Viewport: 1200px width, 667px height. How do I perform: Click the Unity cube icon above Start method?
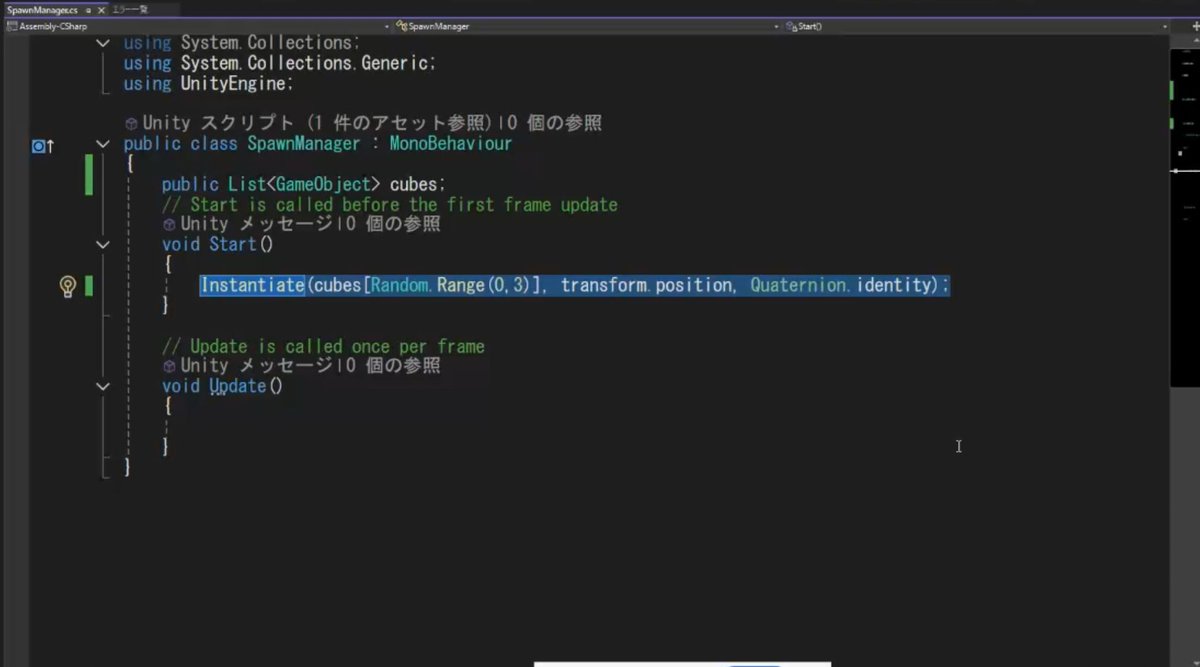(x=169, y=225)
